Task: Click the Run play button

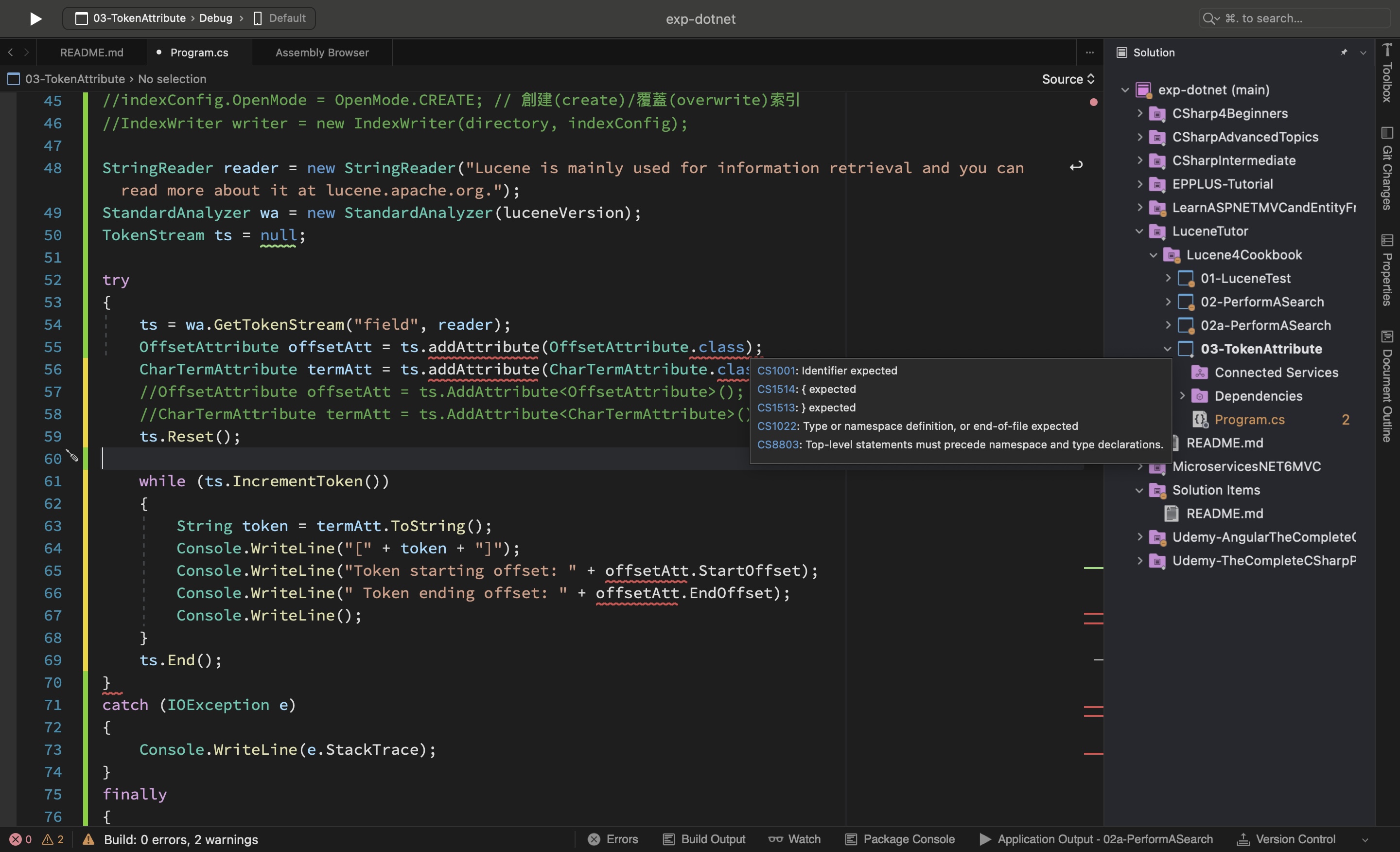Action: click(x=35, y=19)
